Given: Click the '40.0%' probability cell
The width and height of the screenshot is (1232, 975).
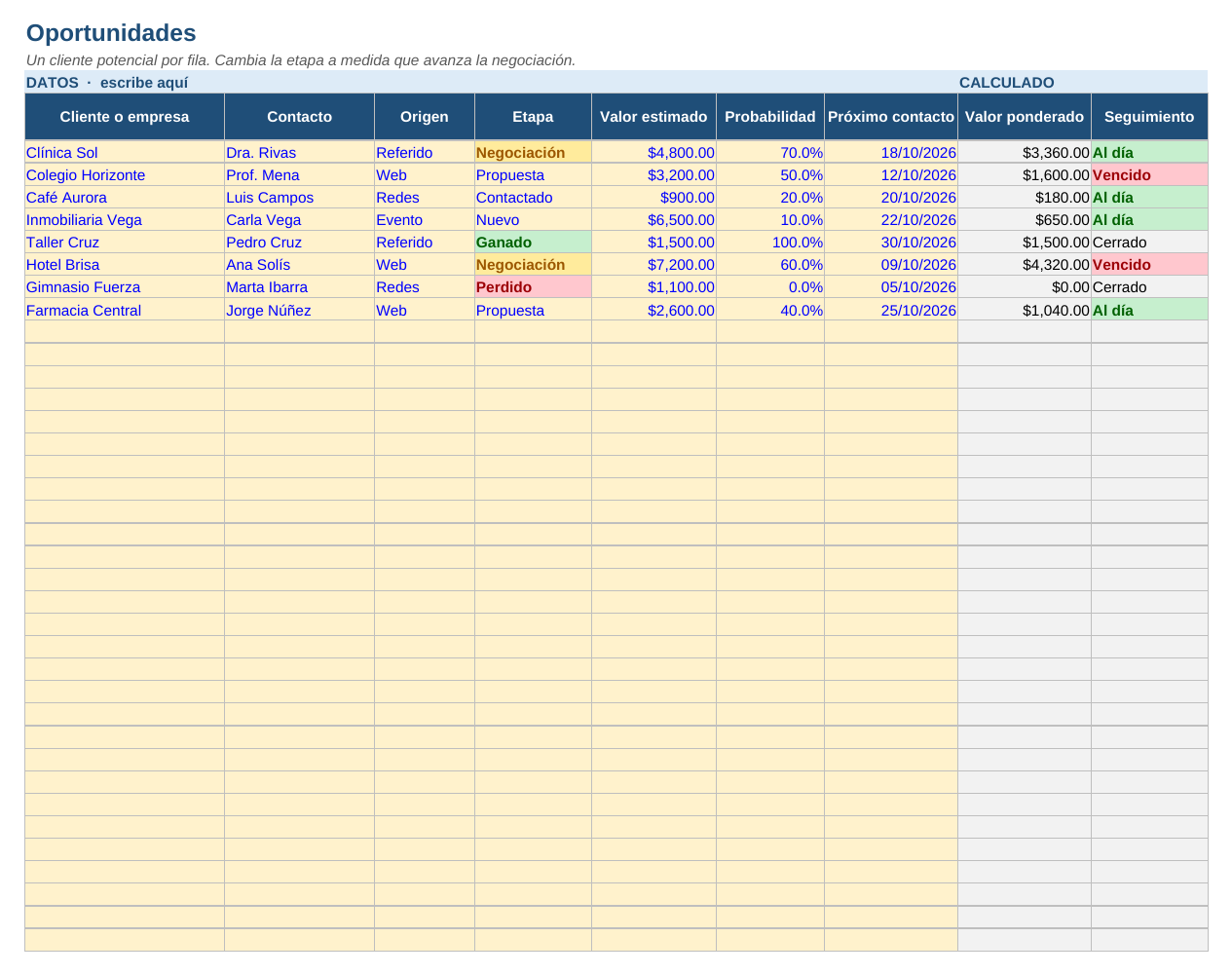Looking at the screenshot, I should [770, 310].
